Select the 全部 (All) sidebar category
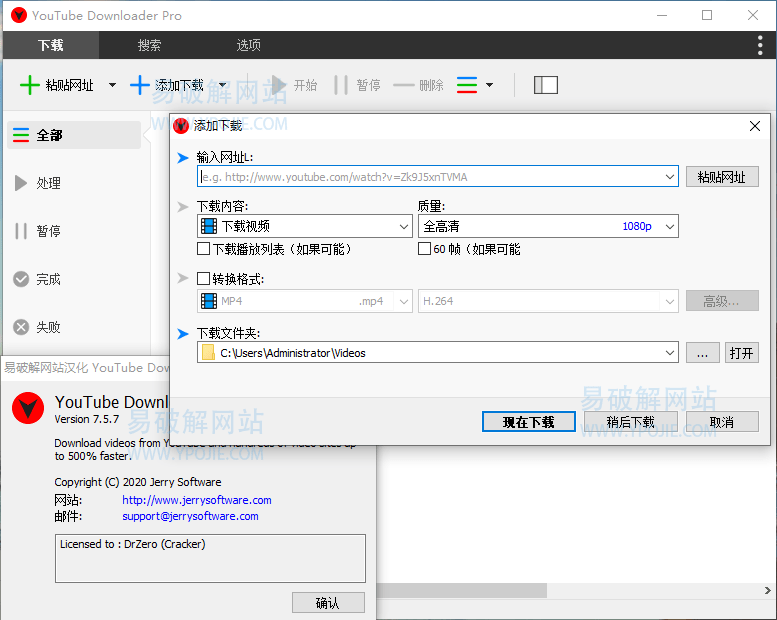This screenshot has height=620, width=777. 74,135
